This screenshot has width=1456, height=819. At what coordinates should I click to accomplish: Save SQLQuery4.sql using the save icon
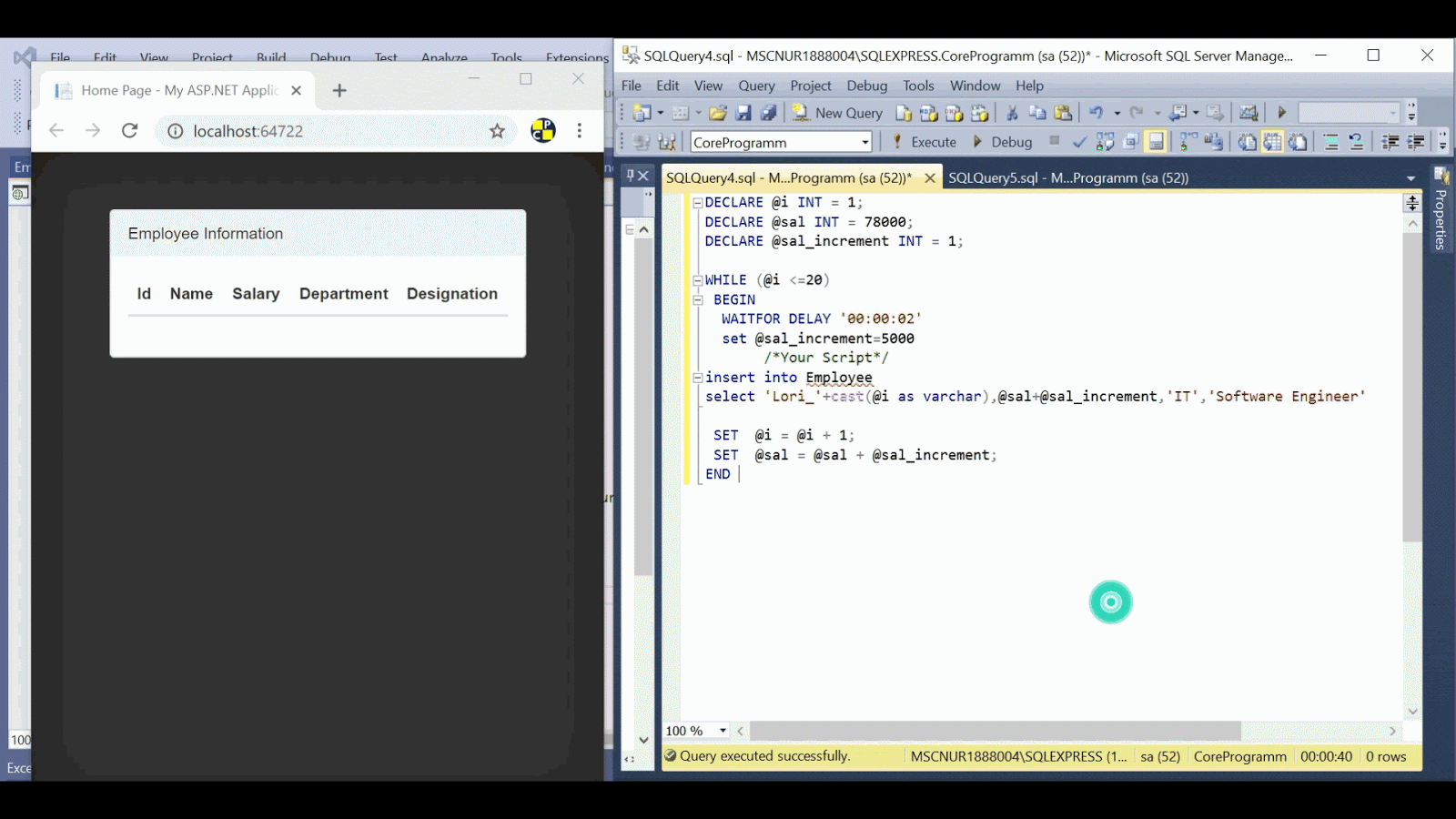point(744,112)
